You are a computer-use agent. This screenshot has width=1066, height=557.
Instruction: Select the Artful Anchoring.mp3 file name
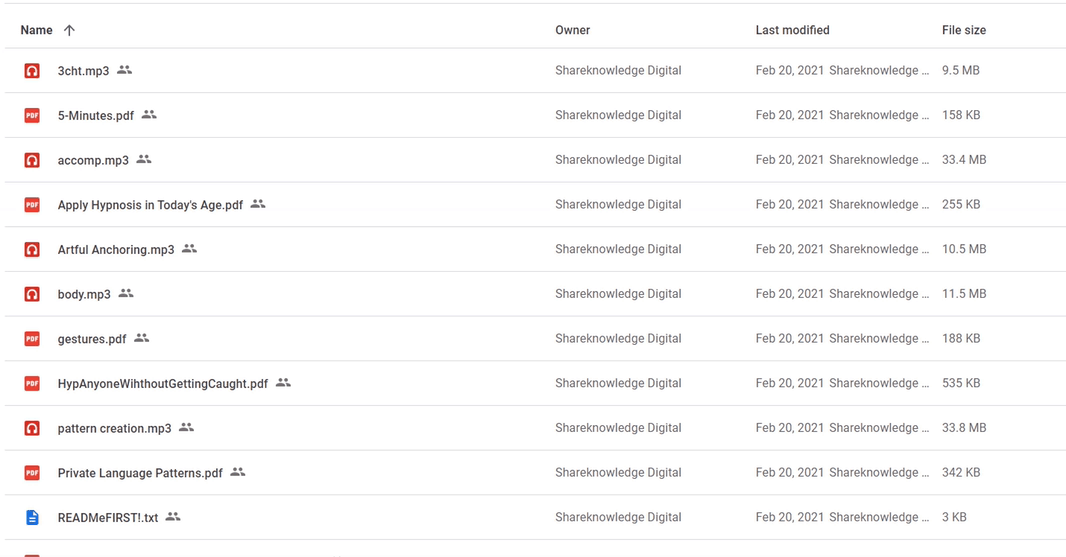tap(116, 250)
